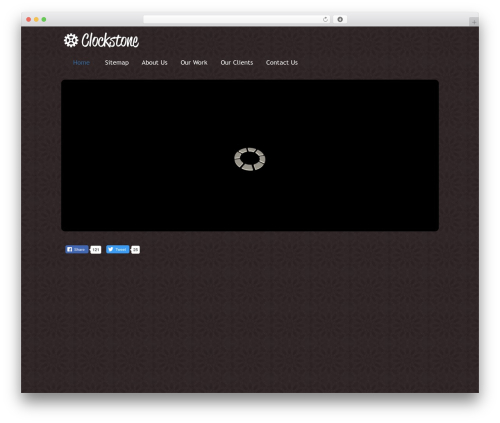Click the Twitter Tweet button

pyautogui.click(x=117, y=249)
